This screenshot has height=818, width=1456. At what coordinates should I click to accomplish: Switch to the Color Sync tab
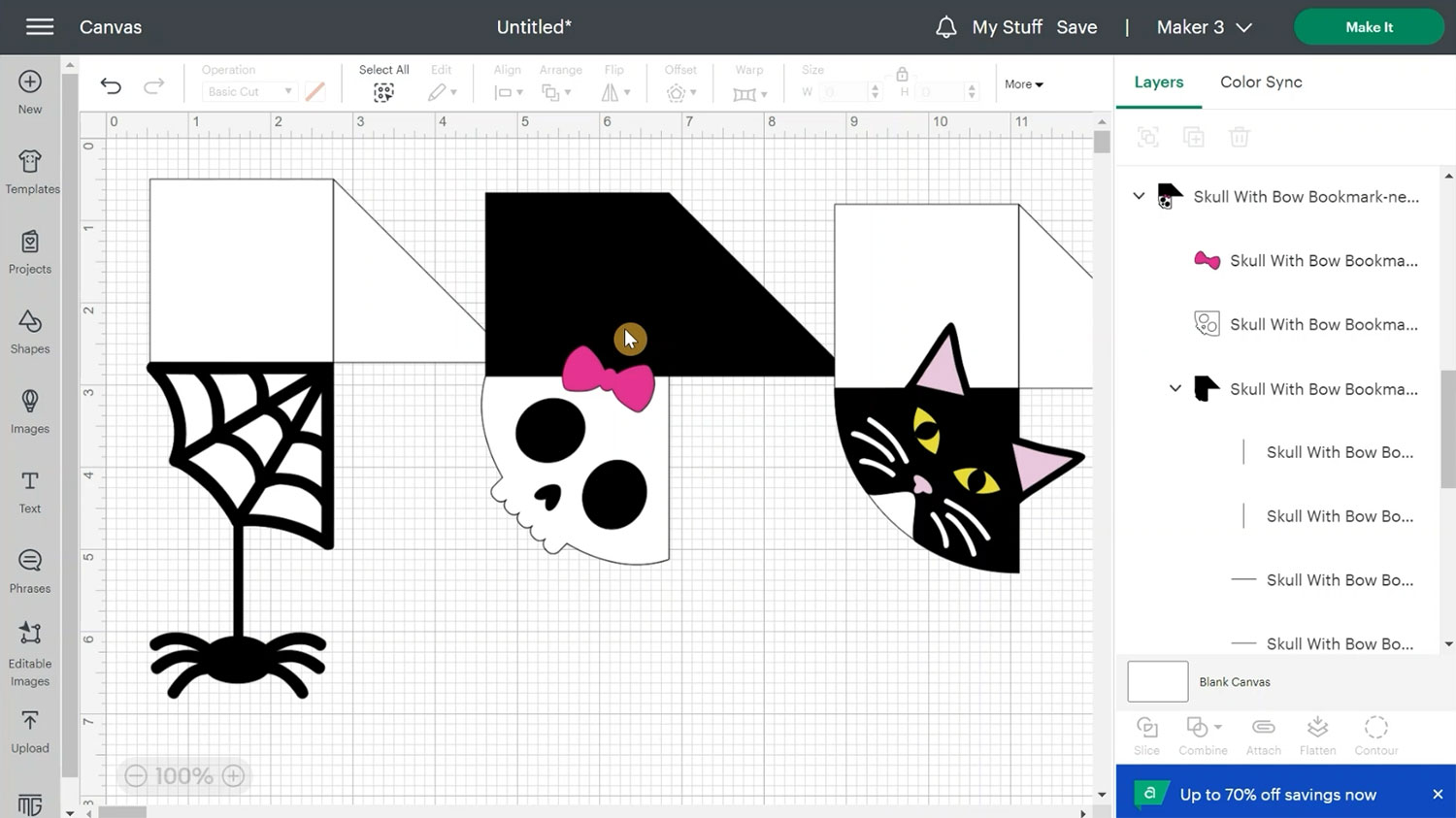tap(1261, 82)
